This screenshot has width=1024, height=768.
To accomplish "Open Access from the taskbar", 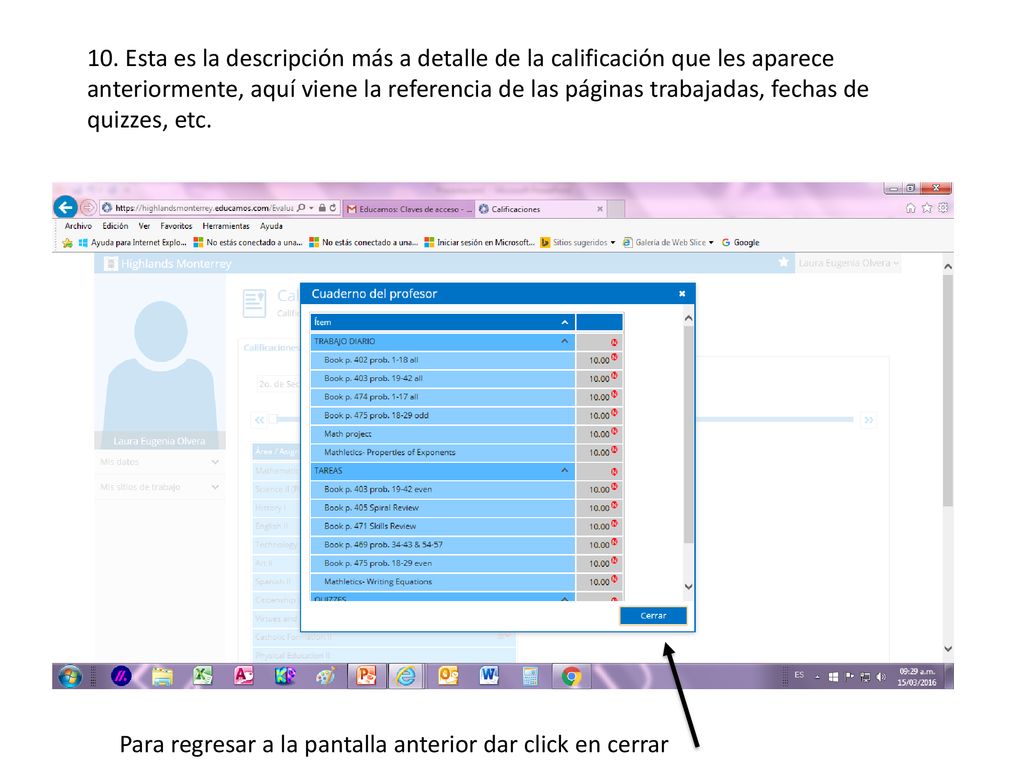I will [244, 676].
